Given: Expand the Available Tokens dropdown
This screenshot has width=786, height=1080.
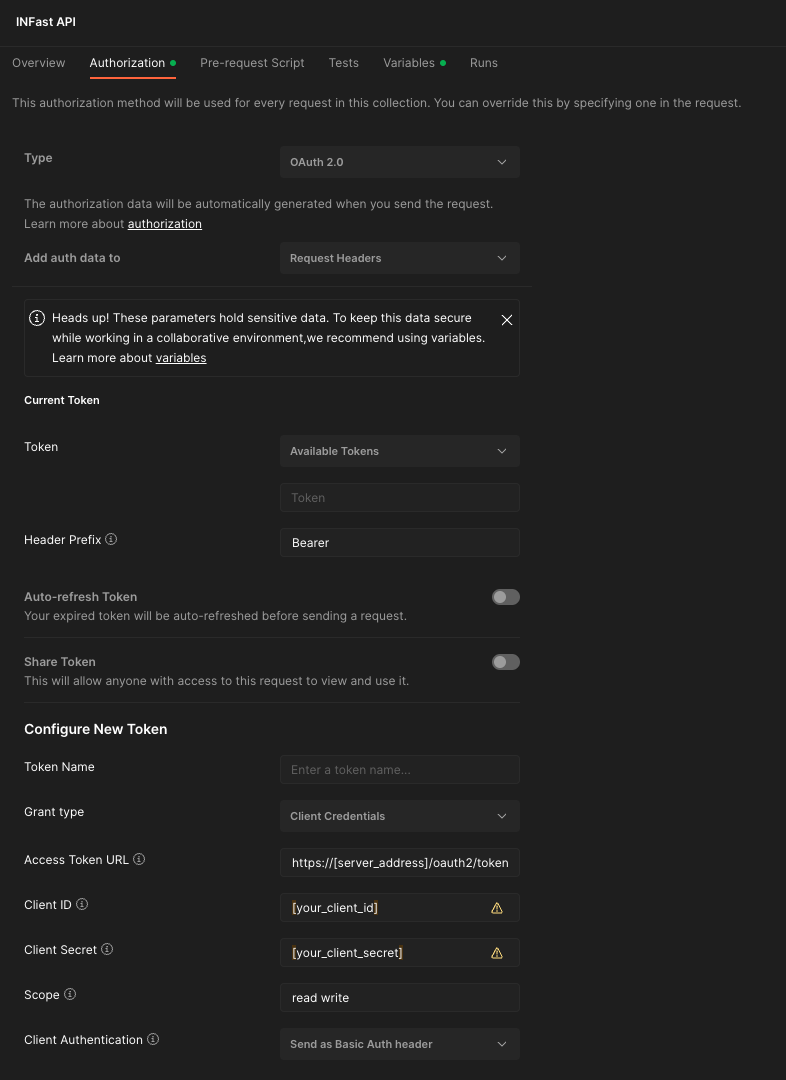Looking at the screenshot, I should (400, 451).
